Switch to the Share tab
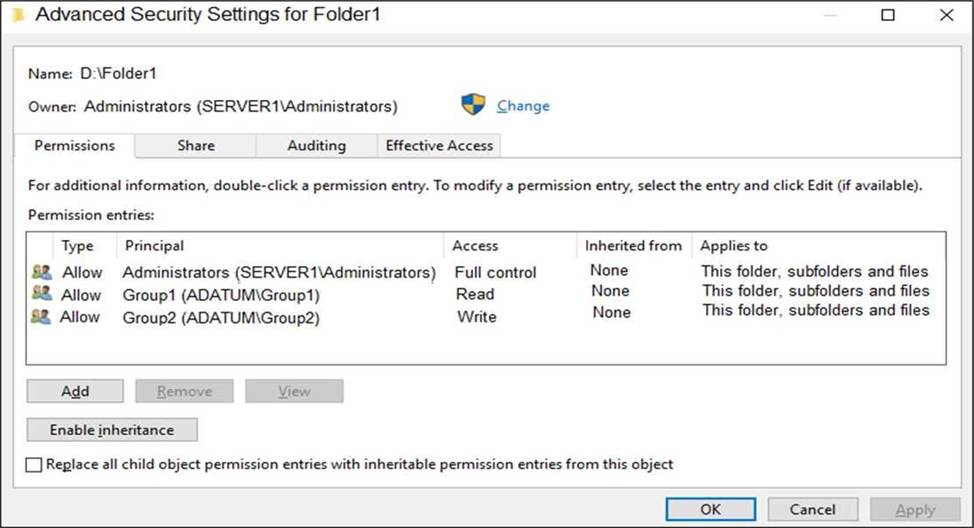The height and width of the screenshot is (528, 974). pyautogui.click(x=196, y=145)
